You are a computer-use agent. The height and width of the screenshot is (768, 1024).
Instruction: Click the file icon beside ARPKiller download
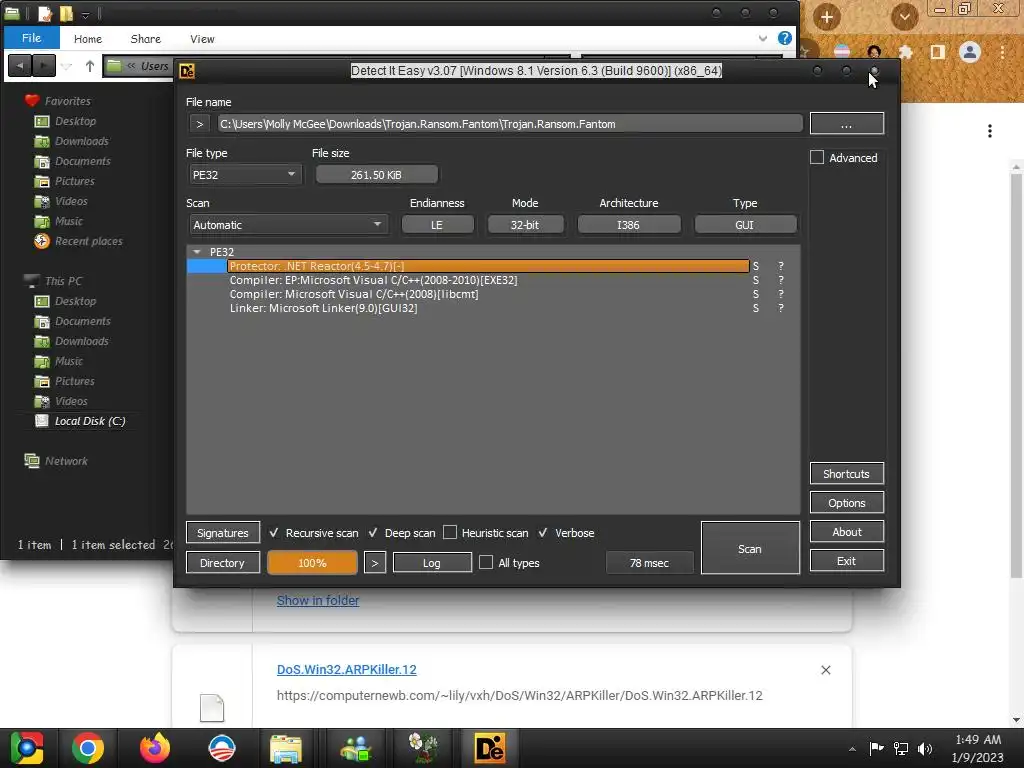point(212,709)
